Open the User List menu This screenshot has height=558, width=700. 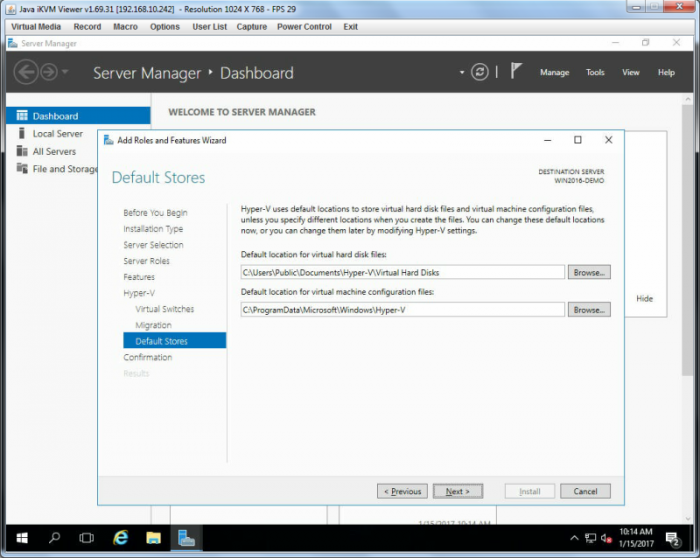pyautogui.click(x=209, y=27)
